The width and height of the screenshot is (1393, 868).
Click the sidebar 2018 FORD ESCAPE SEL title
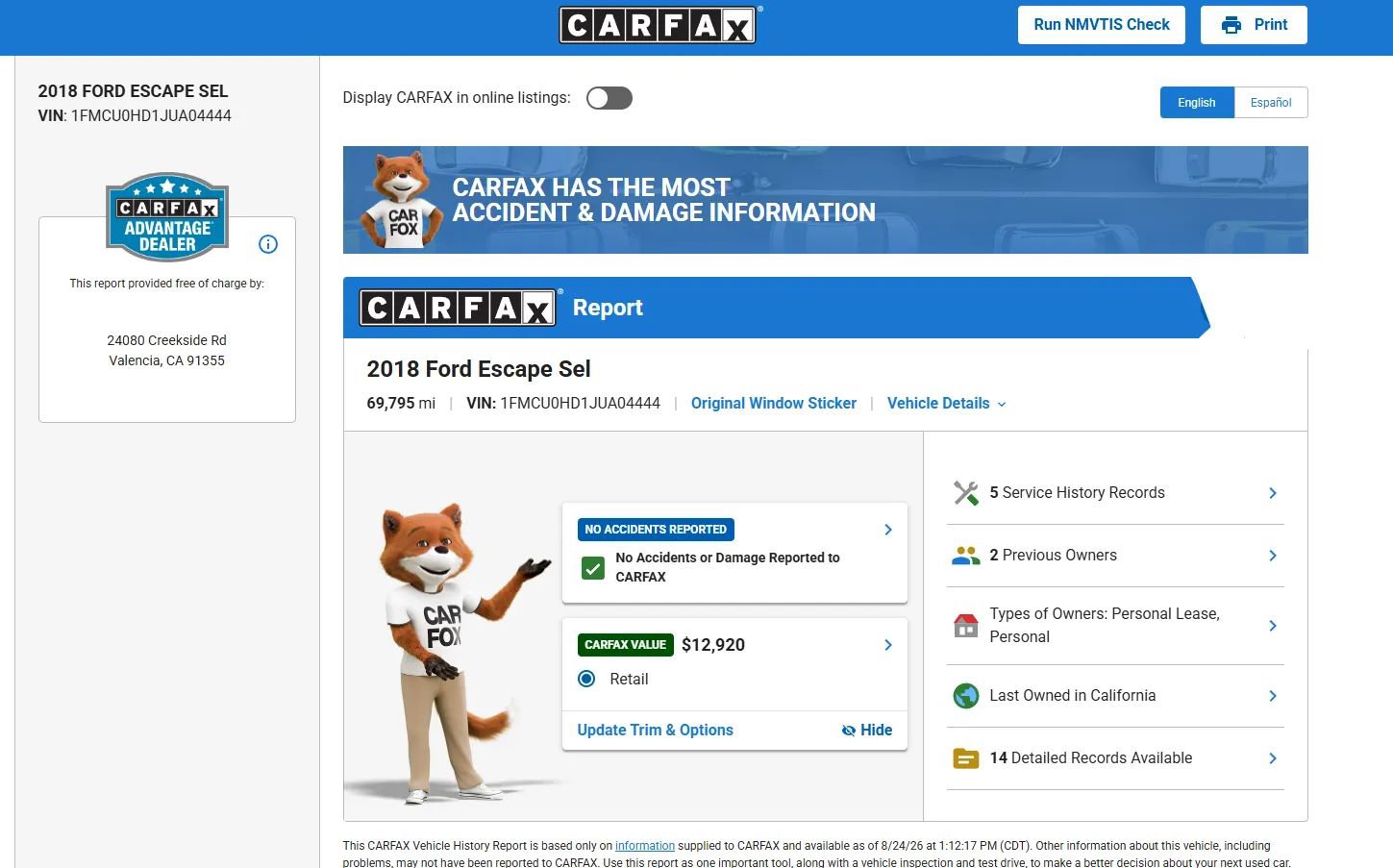133,91
